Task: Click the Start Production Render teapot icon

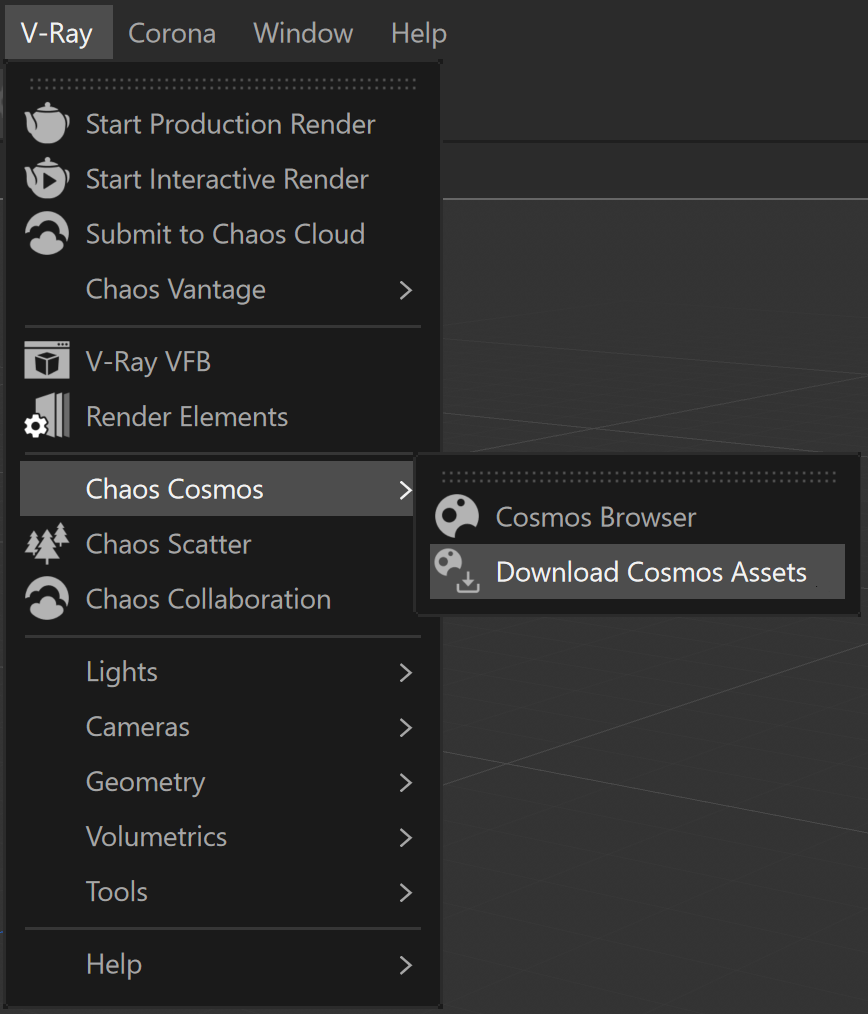Action: point(47,123)
